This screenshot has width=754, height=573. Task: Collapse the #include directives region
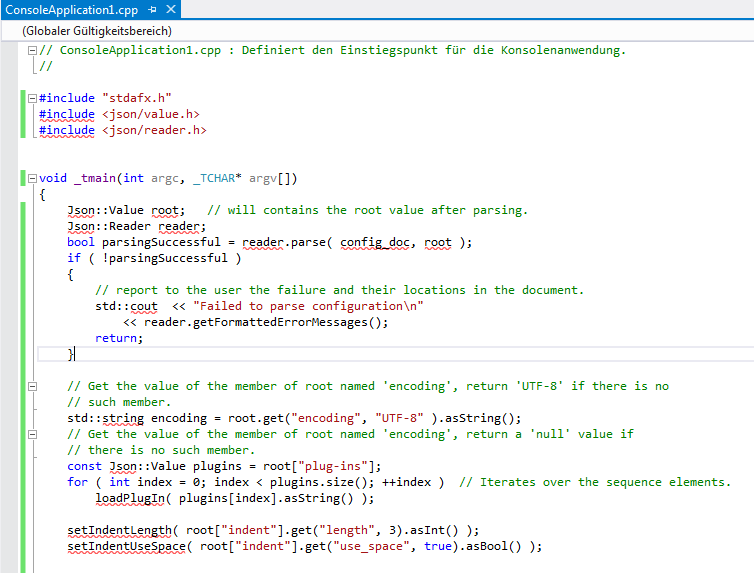pyautogui.click(x=32, y=98)
